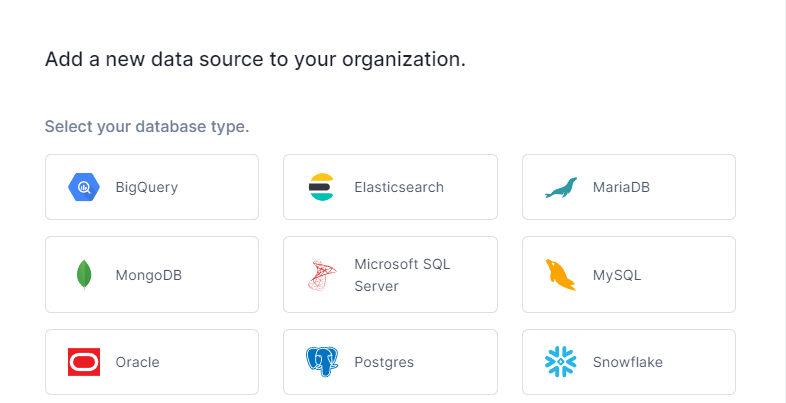Viewport: 786px width, 403px height.
Task: Click the blue Snowflake logo icon
Action: click(x=561, y=362)
